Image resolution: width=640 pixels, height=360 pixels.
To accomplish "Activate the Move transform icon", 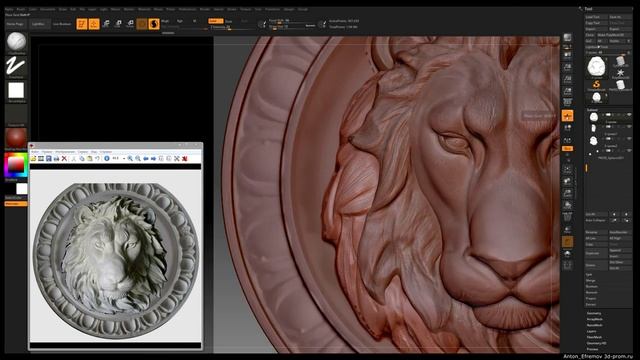I will (x=106, y=24).
